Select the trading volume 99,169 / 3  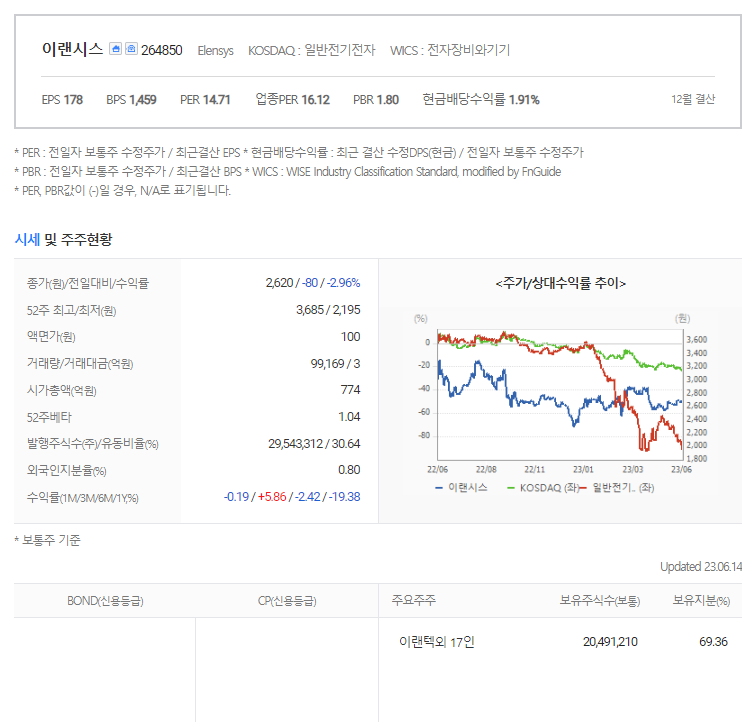click(x=335, y=364)
